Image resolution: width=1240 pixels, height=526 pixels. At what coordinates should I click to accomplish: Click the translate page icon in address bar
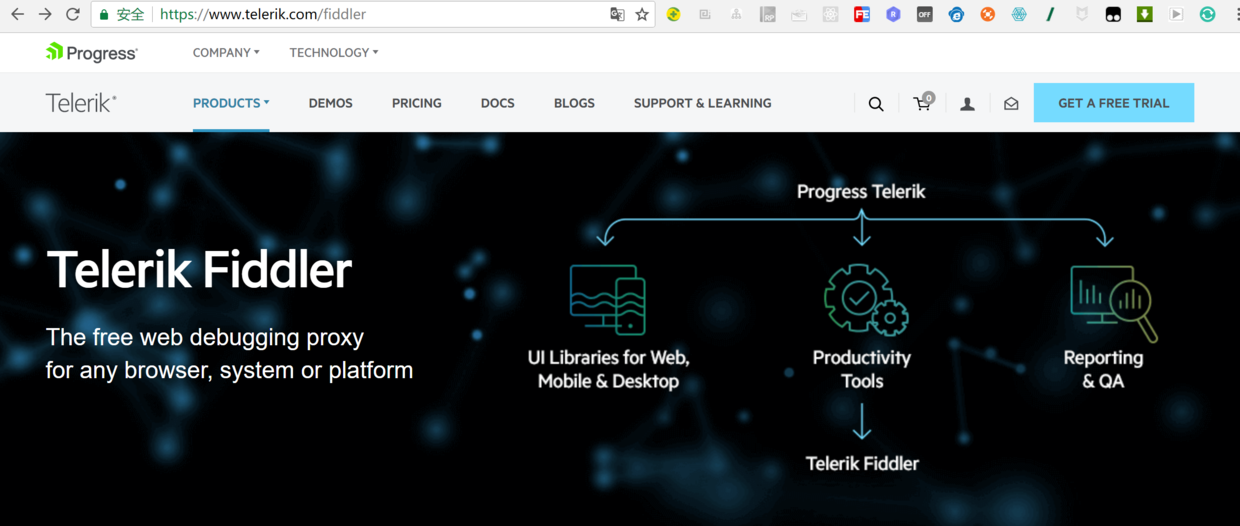click(617, 14)
